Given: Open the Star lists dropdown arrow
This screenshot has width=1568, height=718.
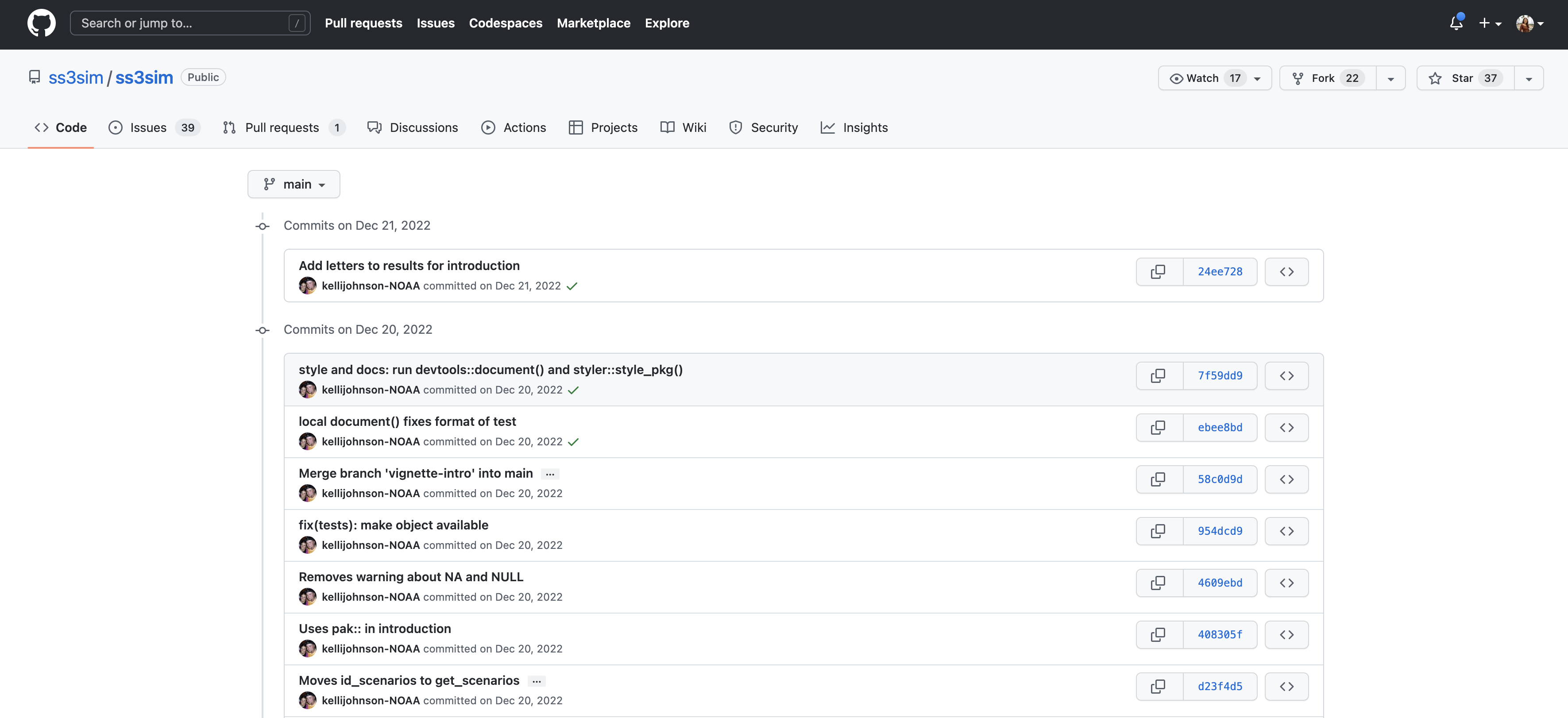Looking at the screenshot, I should pos(1529,78).
